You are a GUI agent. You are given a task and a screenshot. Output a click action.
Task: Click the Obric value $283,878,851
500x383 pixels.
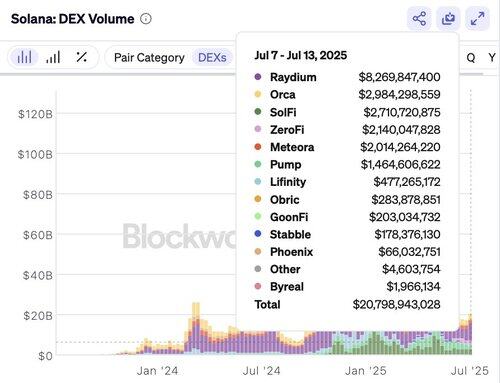406,200
